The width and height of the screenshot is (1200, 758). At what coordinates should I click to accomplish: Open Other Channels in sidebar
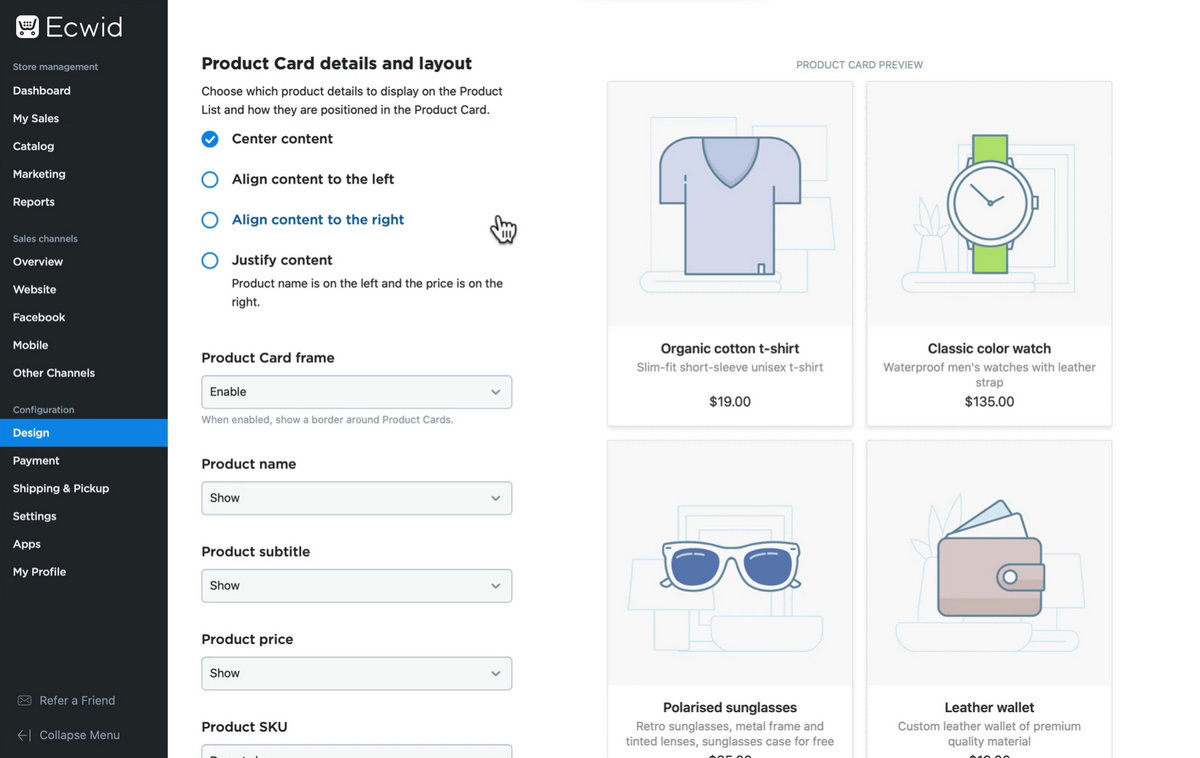click(54, 373)
